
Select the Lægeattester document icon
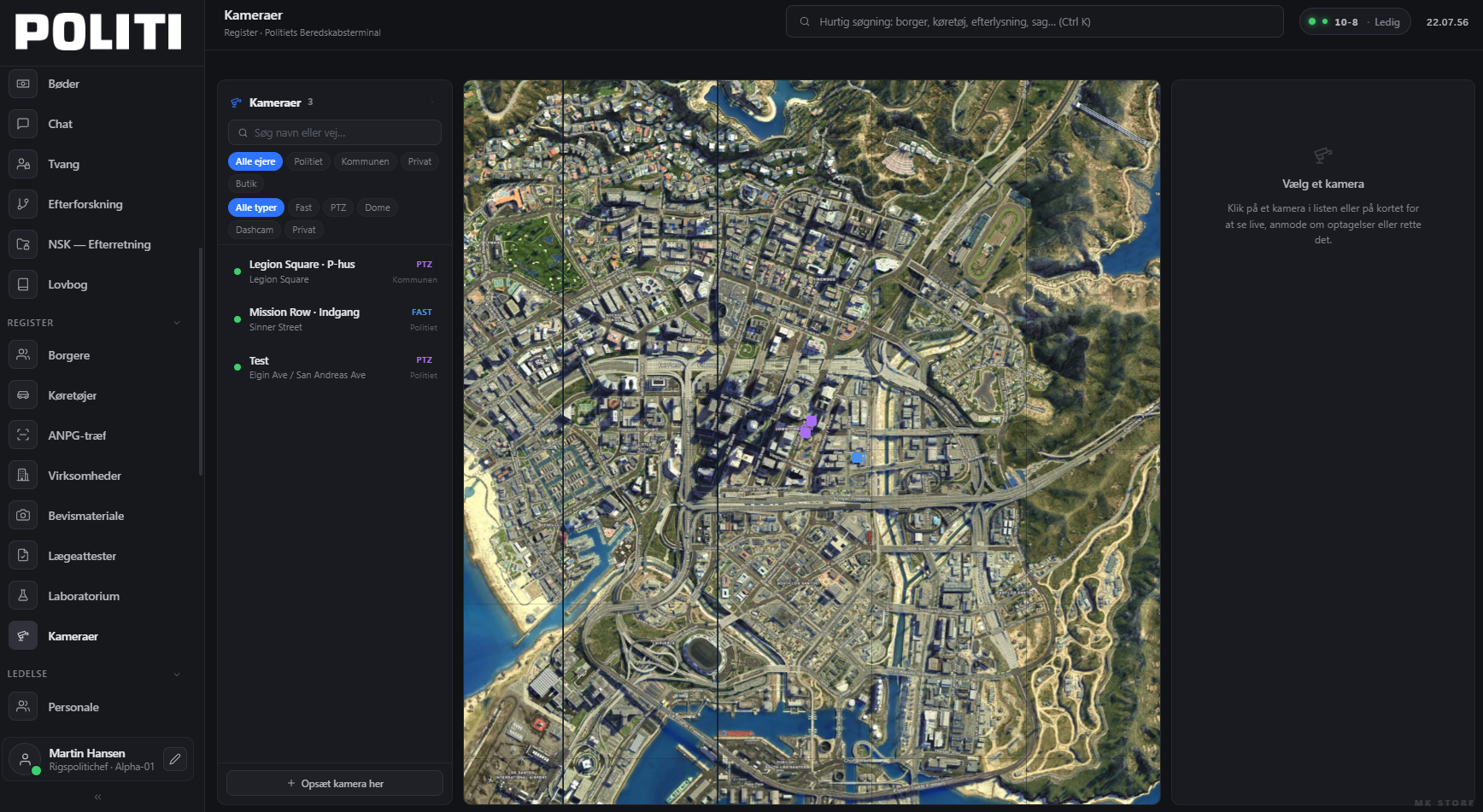click(23, 555)
